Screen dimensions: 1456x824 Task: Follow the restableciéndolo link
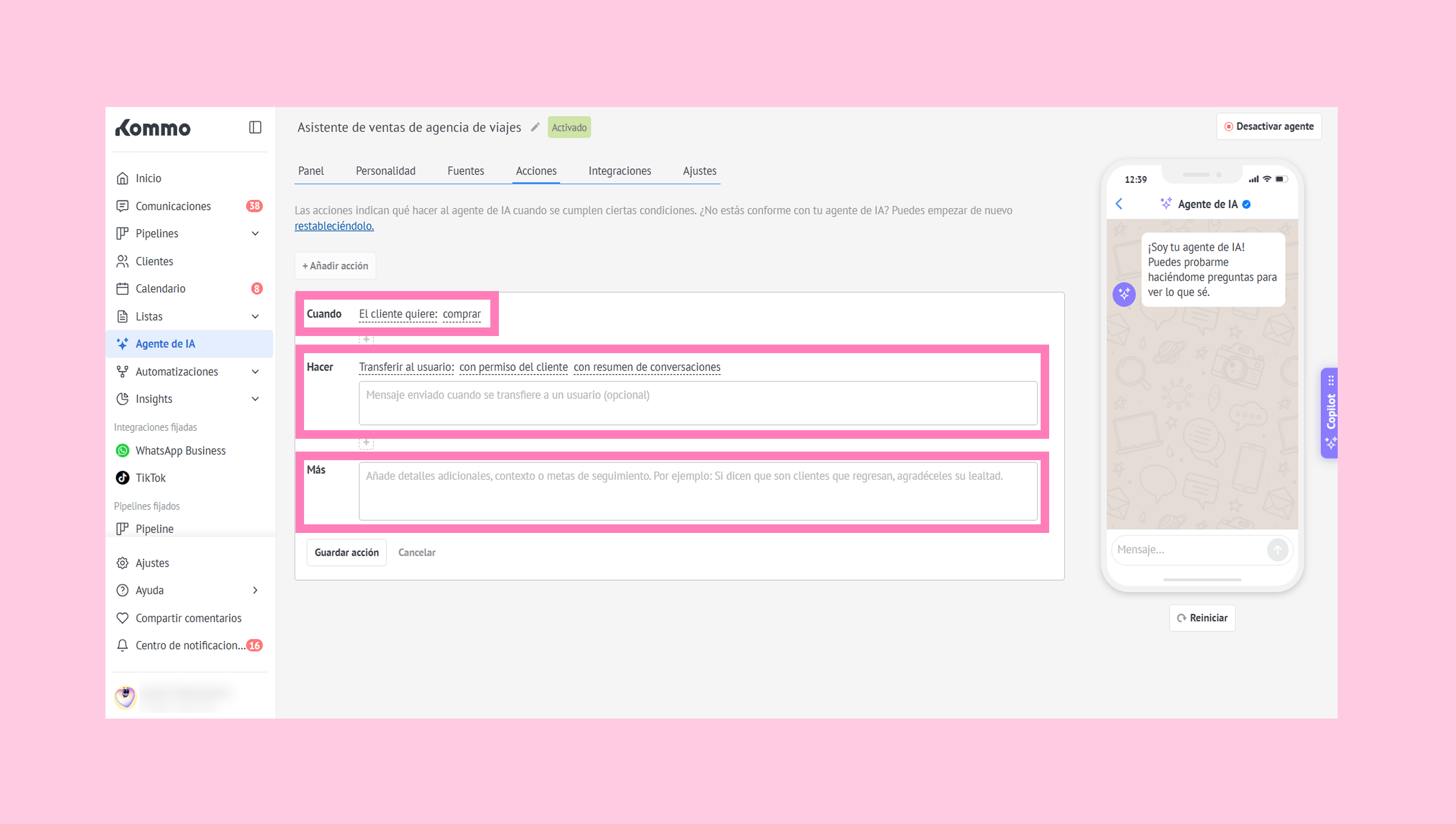[x=334, y=226]
